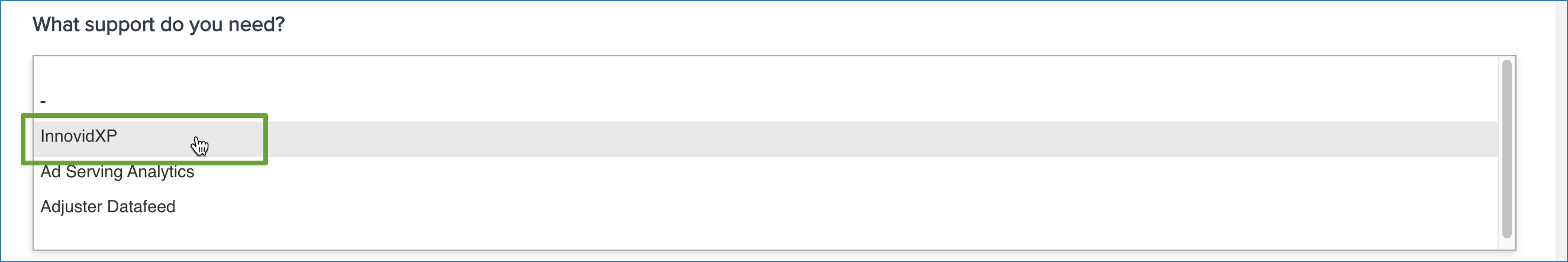Select the InnovidXP option
1568x262 pixels.
79,136
